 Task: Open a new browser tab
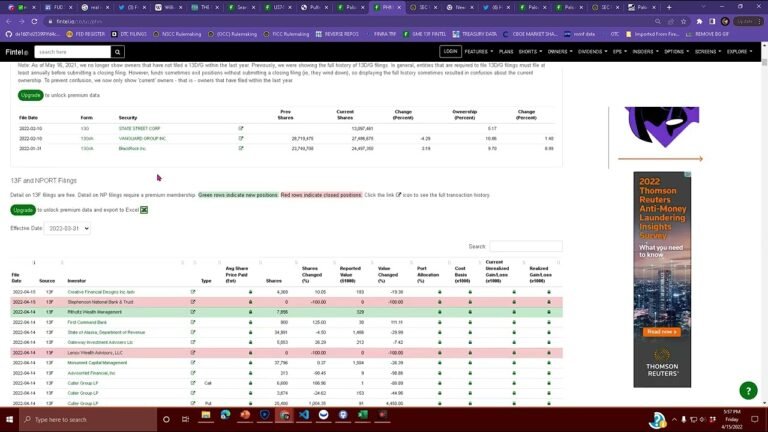[x=669, y=7]
